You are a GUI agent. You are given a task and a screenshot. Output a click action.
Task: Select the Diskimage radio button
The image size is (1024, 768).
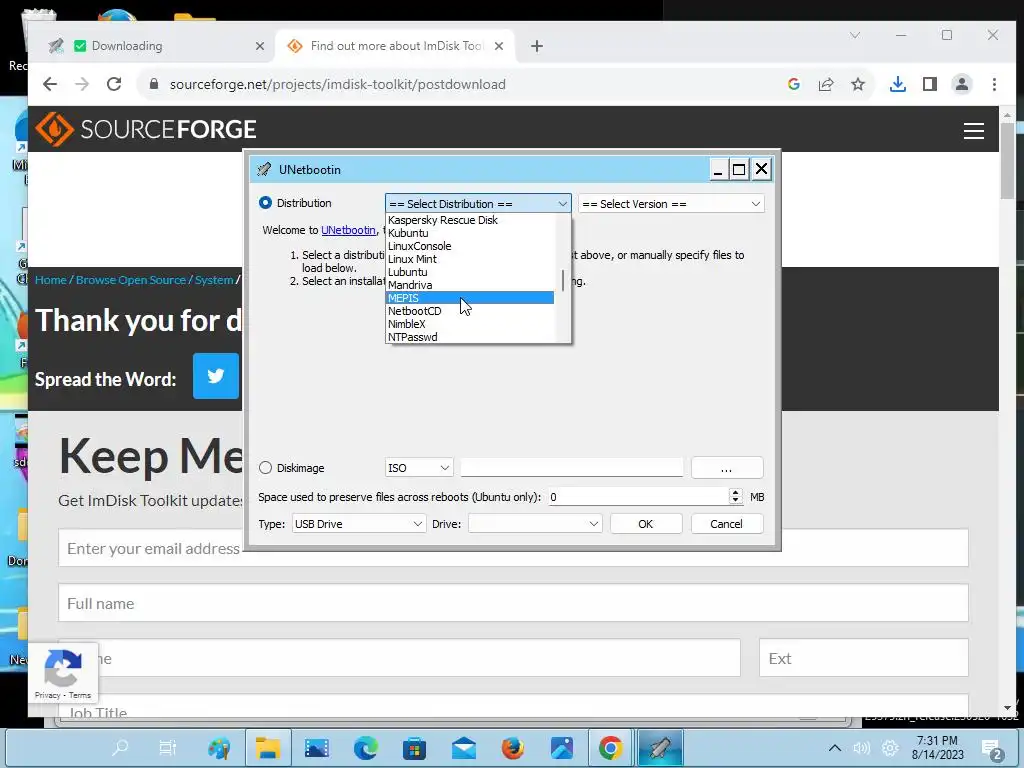[x=265, y=468]
